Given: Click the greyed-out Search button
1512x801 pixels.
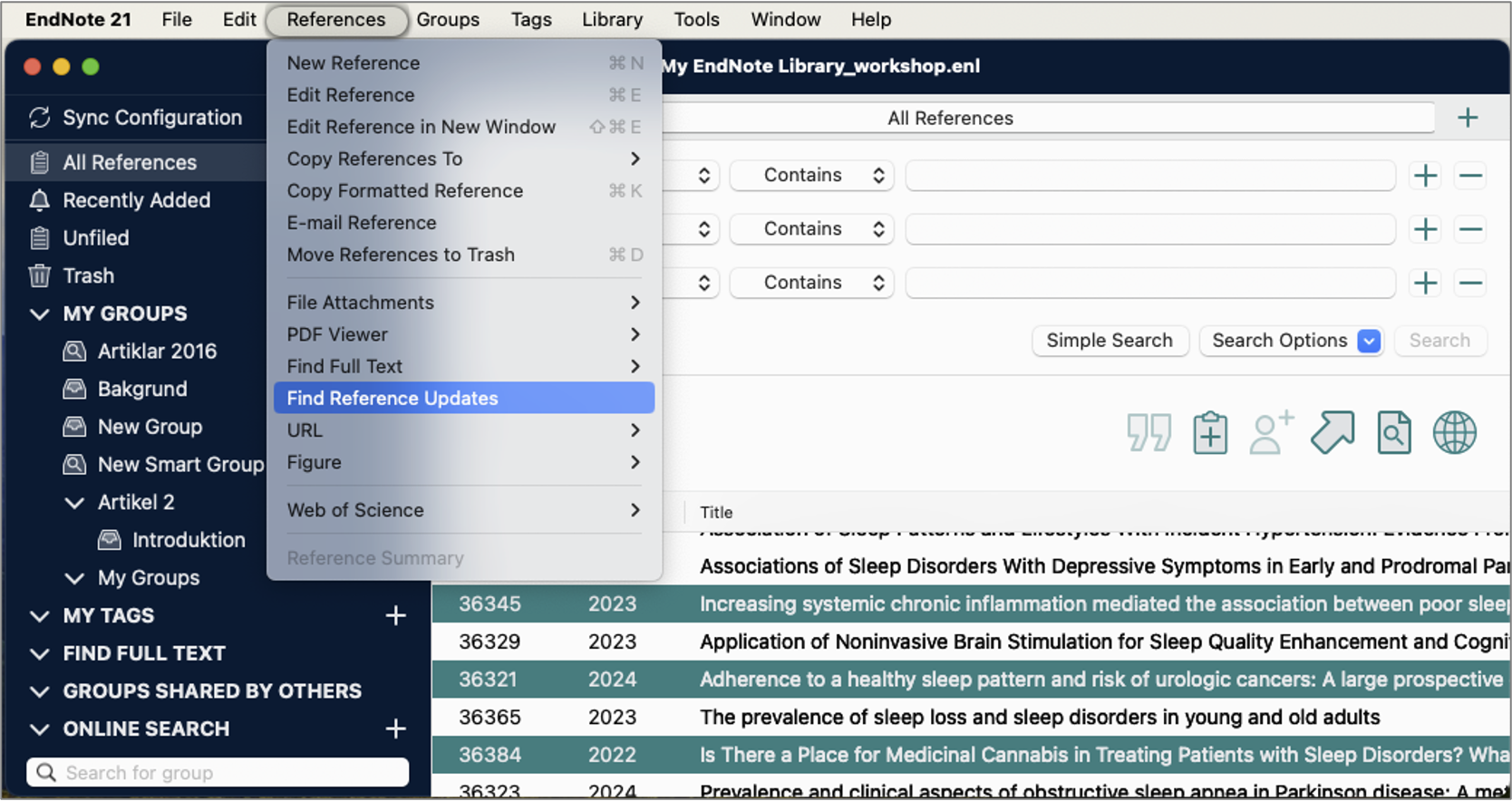Looking at the screenshot, I should pyautogui.click(x=1439, y=341).
